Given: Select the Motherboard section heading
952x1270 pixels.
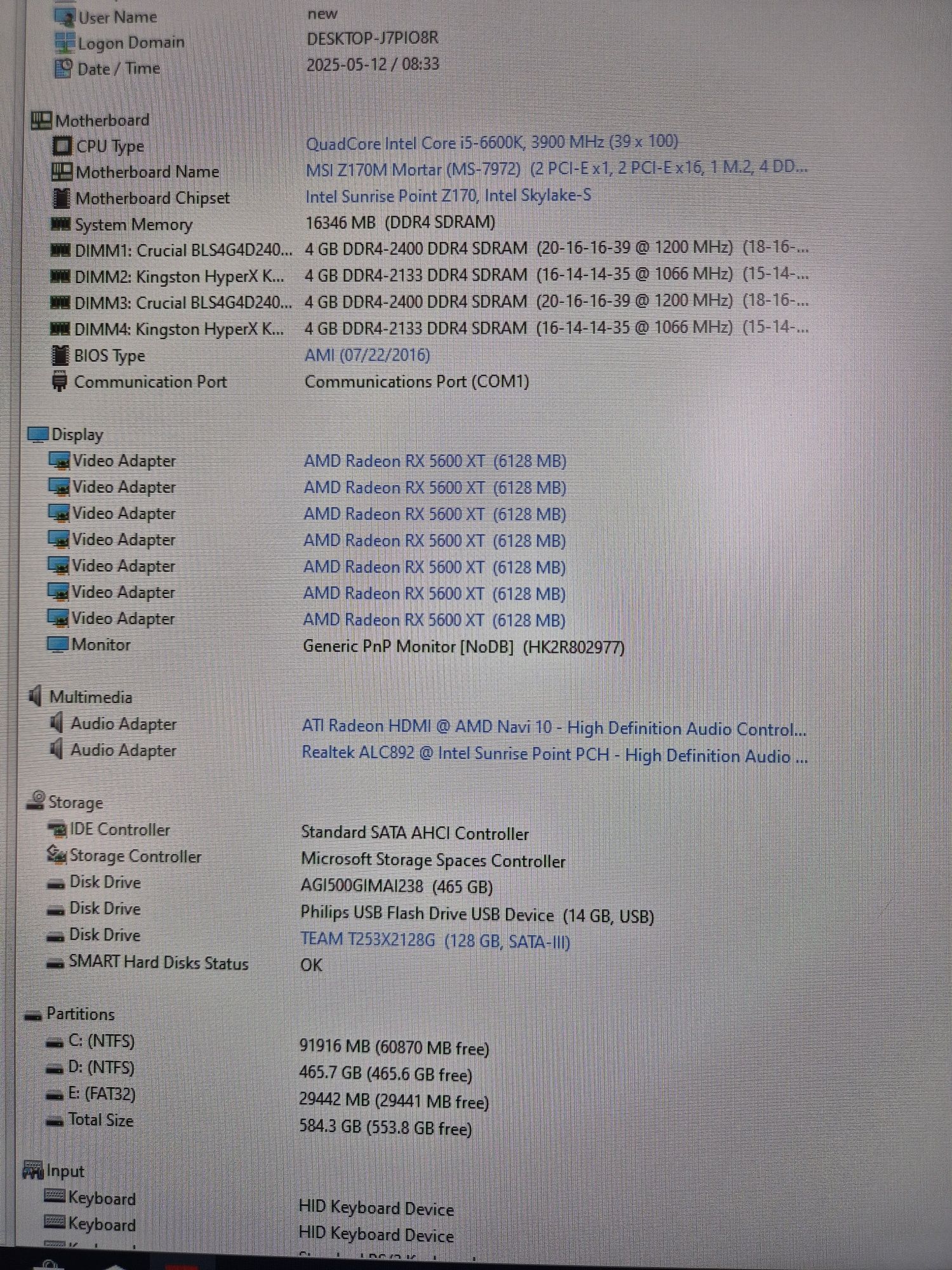Looking at the screenshot, I should [x=102, y=120].
